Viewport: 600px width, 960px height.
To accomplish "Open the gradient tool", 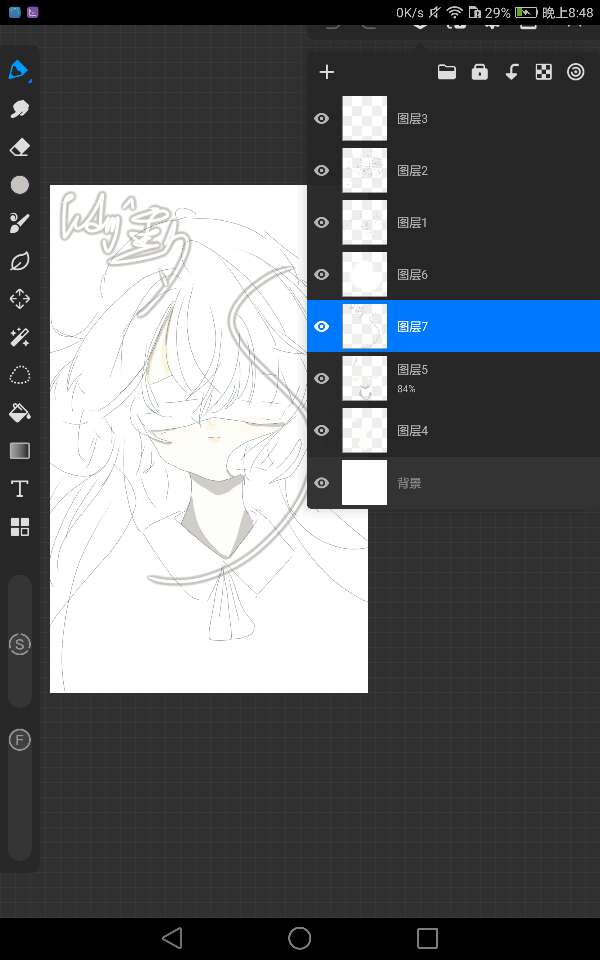I will [19, 450].
